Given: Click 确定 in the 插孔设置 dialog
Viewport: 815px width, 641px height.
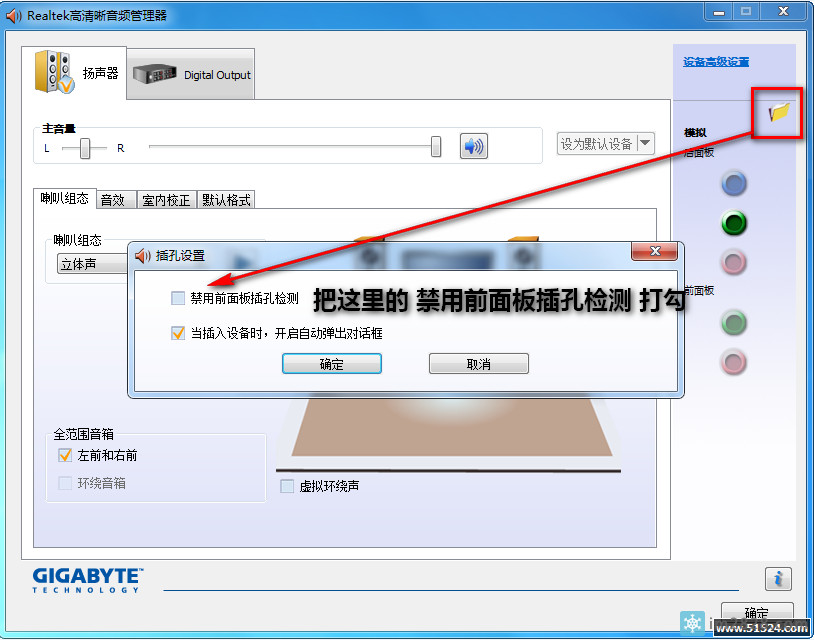Looking at the screenshot, I should click(331, 363).
